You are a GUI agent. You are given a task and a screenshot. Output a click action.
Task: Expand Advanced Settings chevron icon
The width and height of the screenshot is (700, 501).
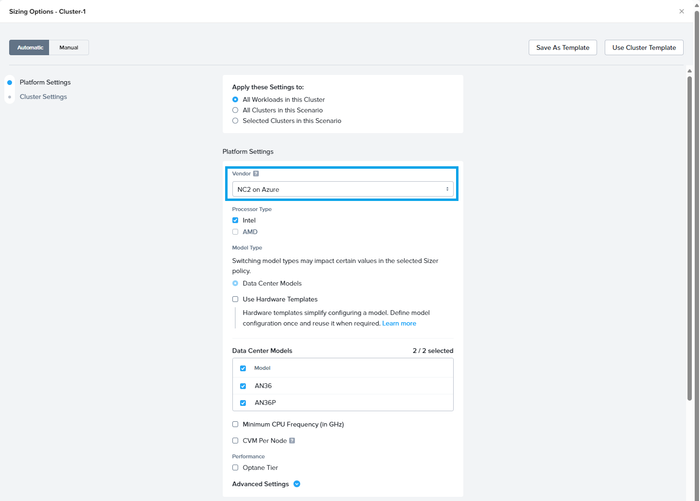(297, 484)
